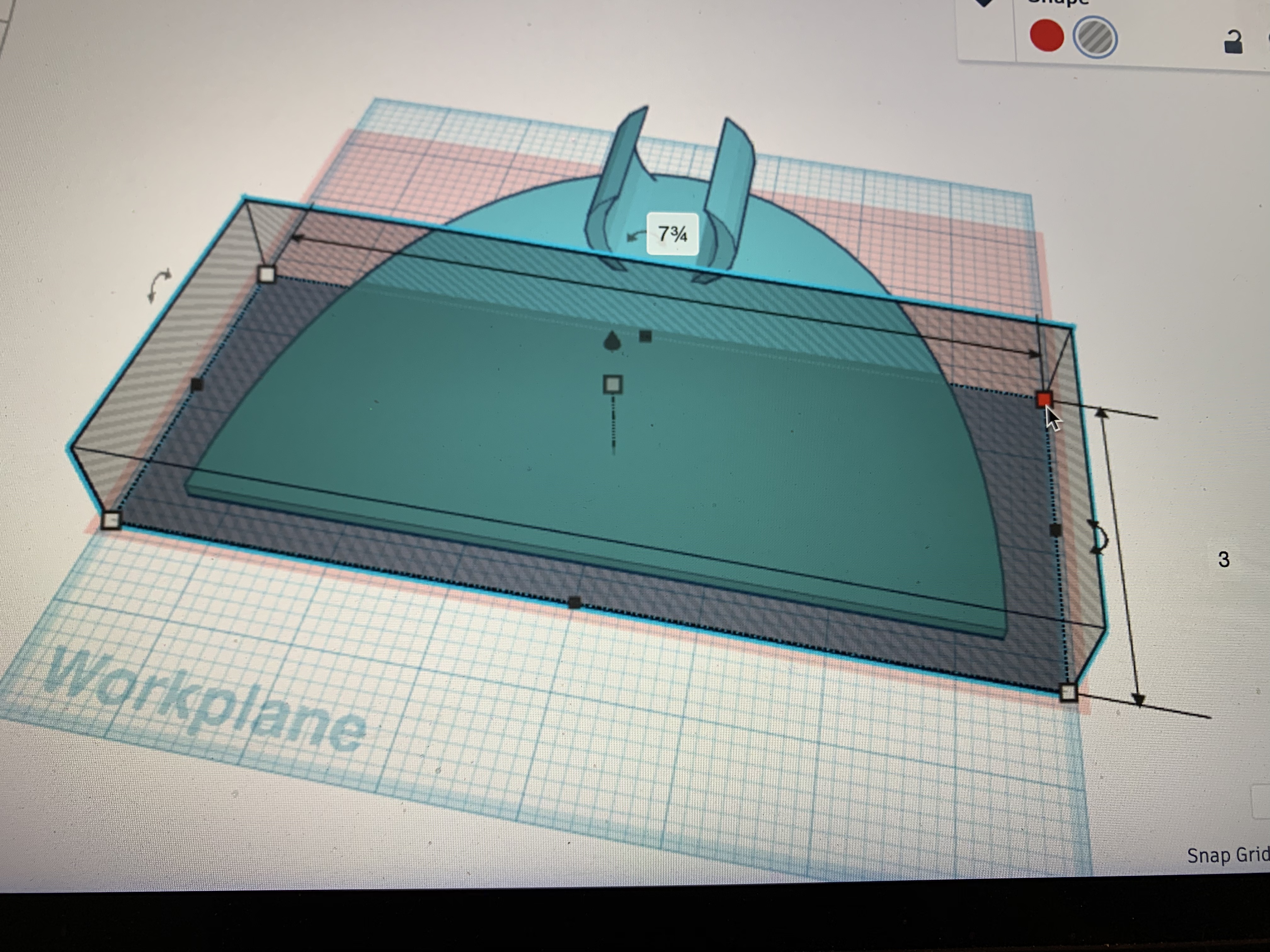This screenshot has height=952, width=1270.
Task: Collapse the Shape panel arrow
Action: [x=984, y=3]
